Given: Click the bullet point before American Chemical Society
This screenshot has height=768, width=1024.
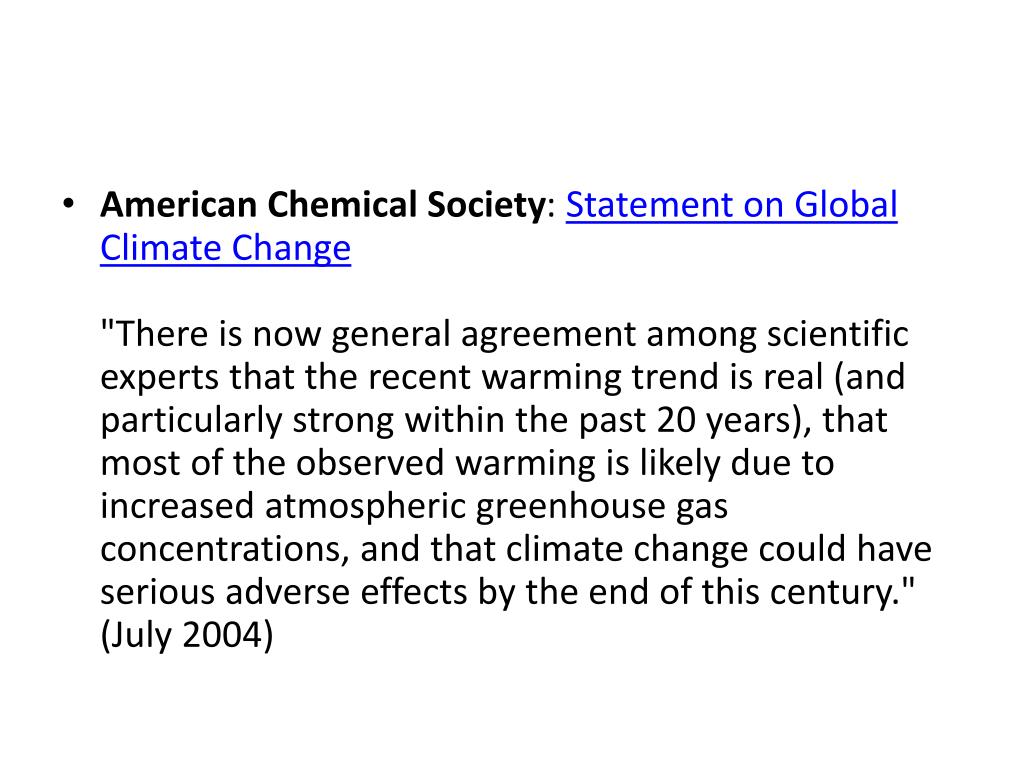Looking at the screenshot, I should coord(69,204).
